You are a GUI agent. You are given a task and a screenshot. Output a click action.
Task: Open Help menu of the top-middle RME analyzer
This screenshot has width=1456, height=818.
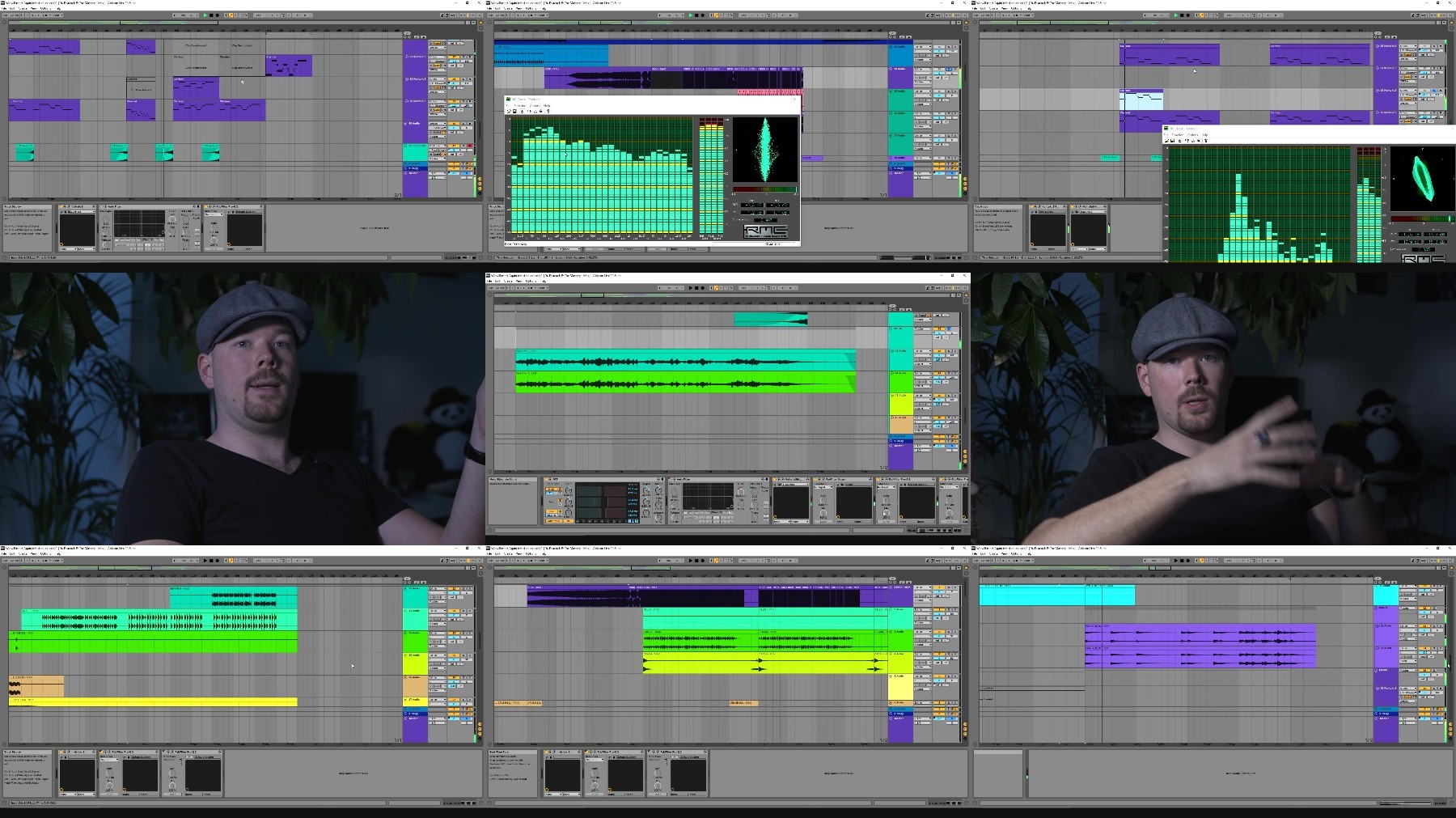(x=547, y=105)
